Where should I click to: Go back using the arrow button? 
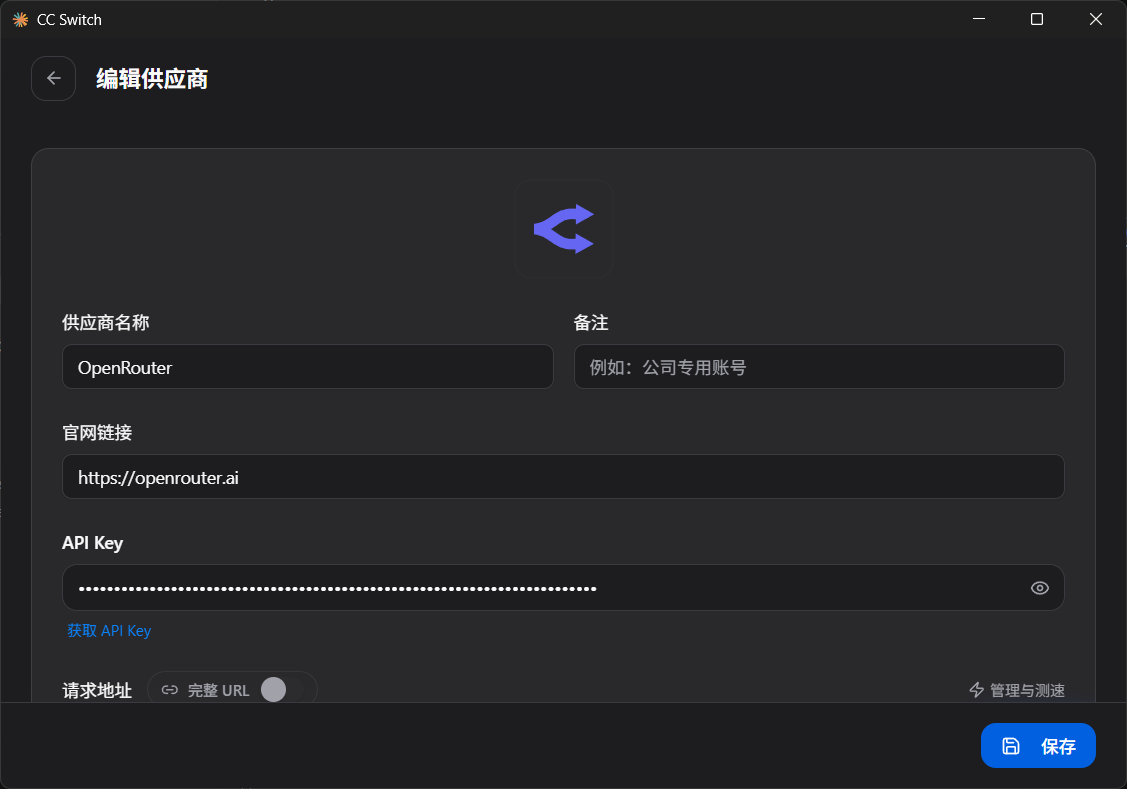click(x=53, y=78)
